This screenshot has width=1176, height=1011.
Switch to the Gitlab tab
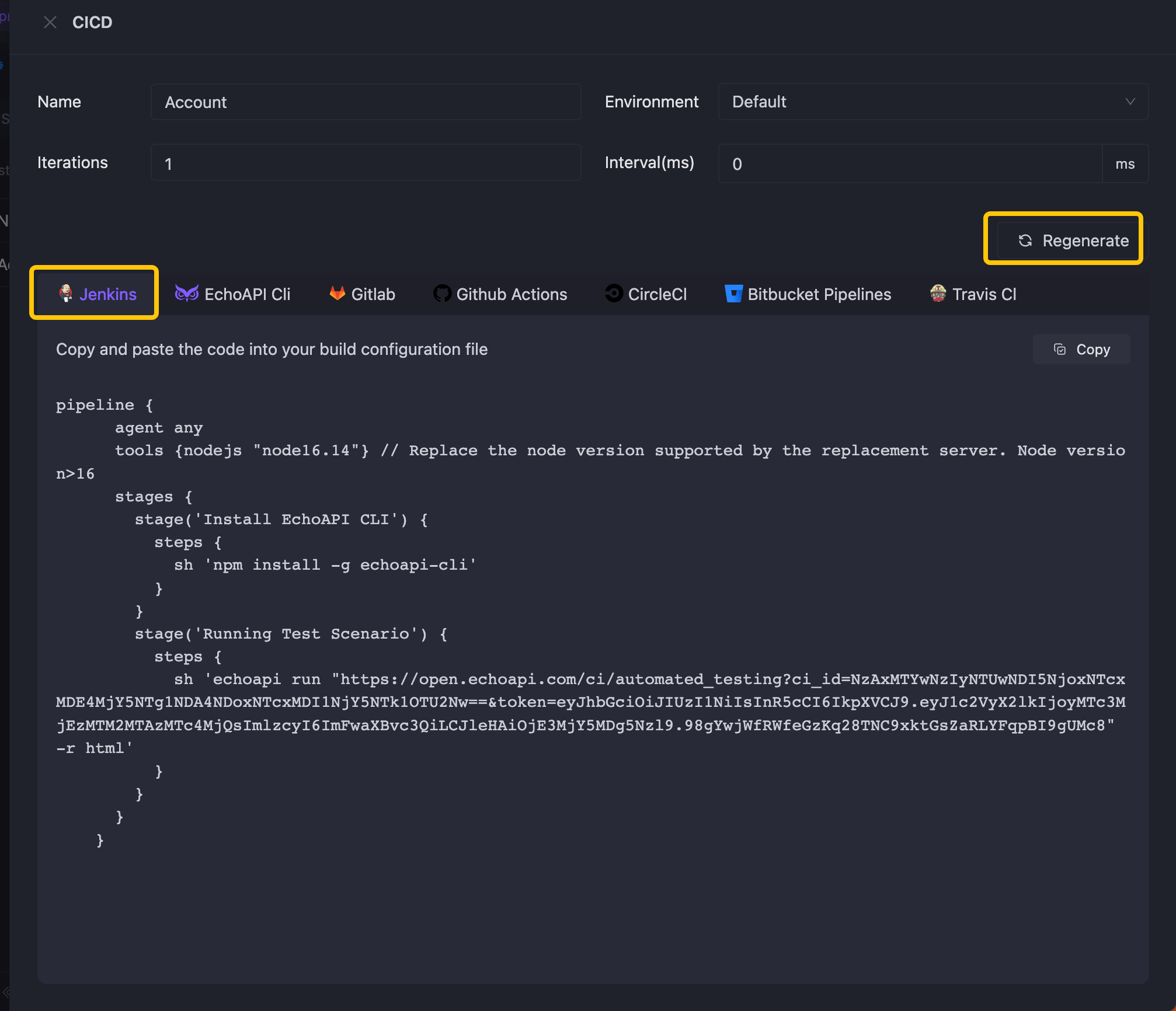point(362,294)
